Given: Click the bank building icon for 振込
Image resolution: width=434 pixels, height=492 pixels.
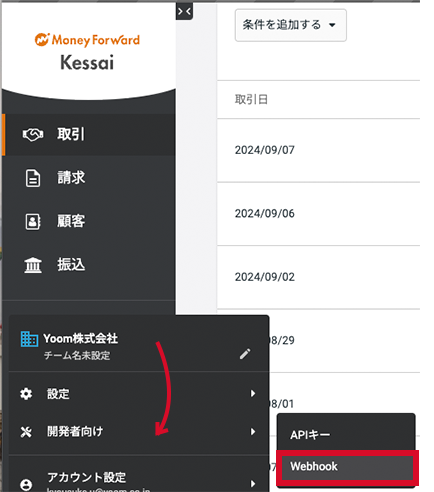Looking at the screenshot, I should pos(33,265).
